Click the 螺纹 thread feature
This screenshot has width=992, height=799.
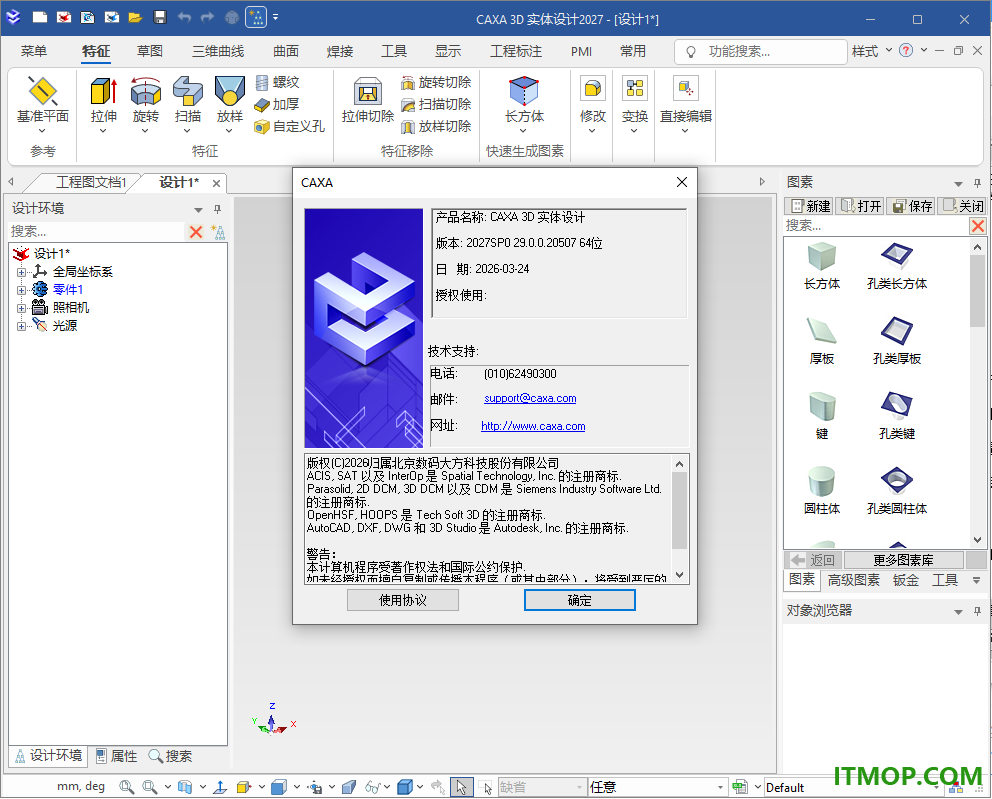[277, 82]
